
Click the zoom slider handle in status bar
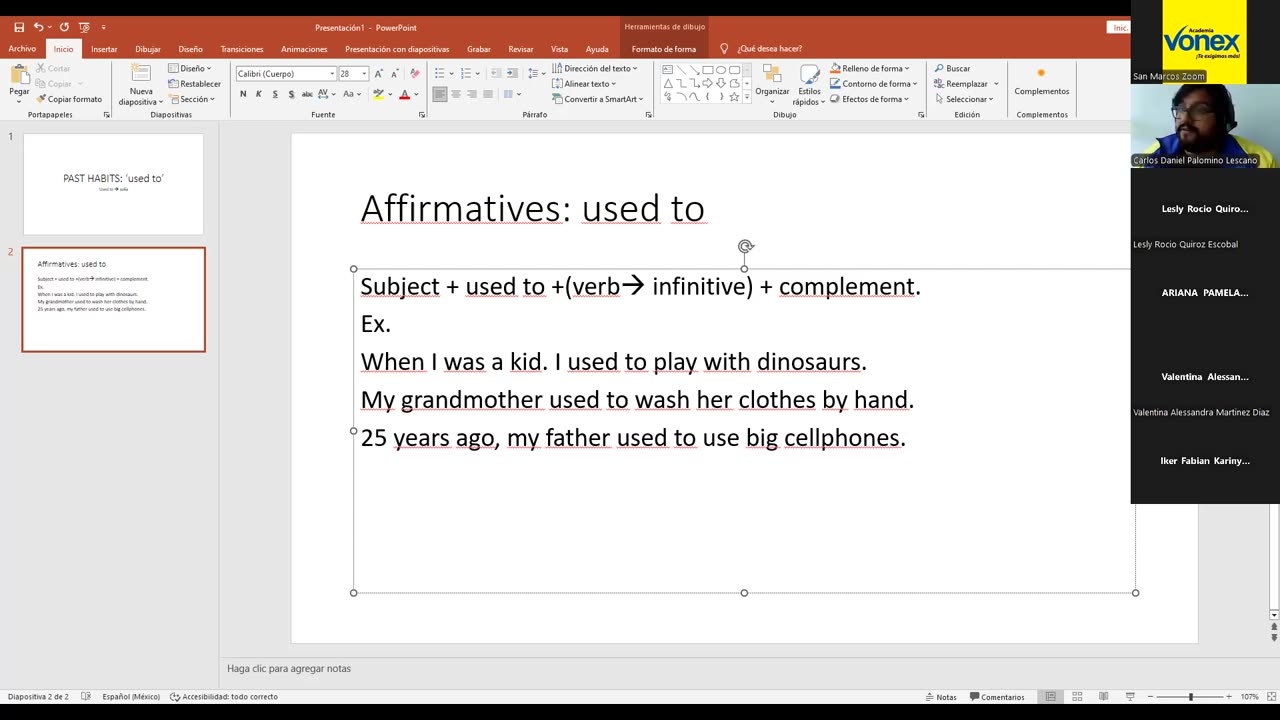[x=1190, y=696]
